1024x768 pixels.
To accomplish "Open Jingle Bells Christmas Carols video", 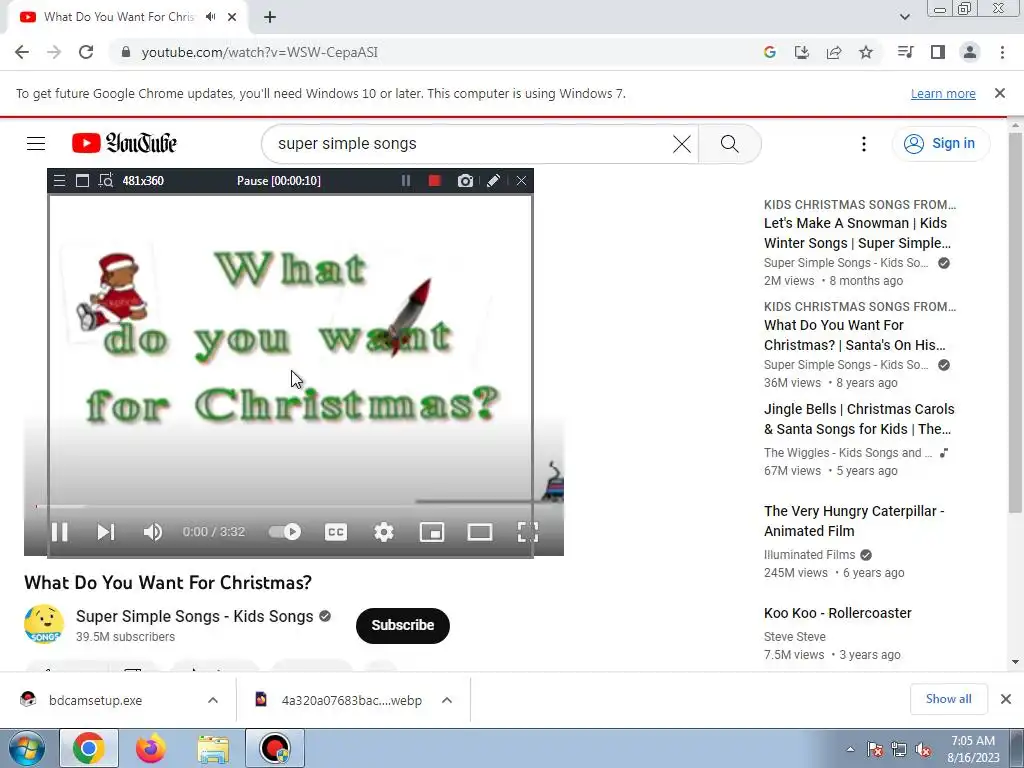I will pyautogui.click(x=859, y=419).
